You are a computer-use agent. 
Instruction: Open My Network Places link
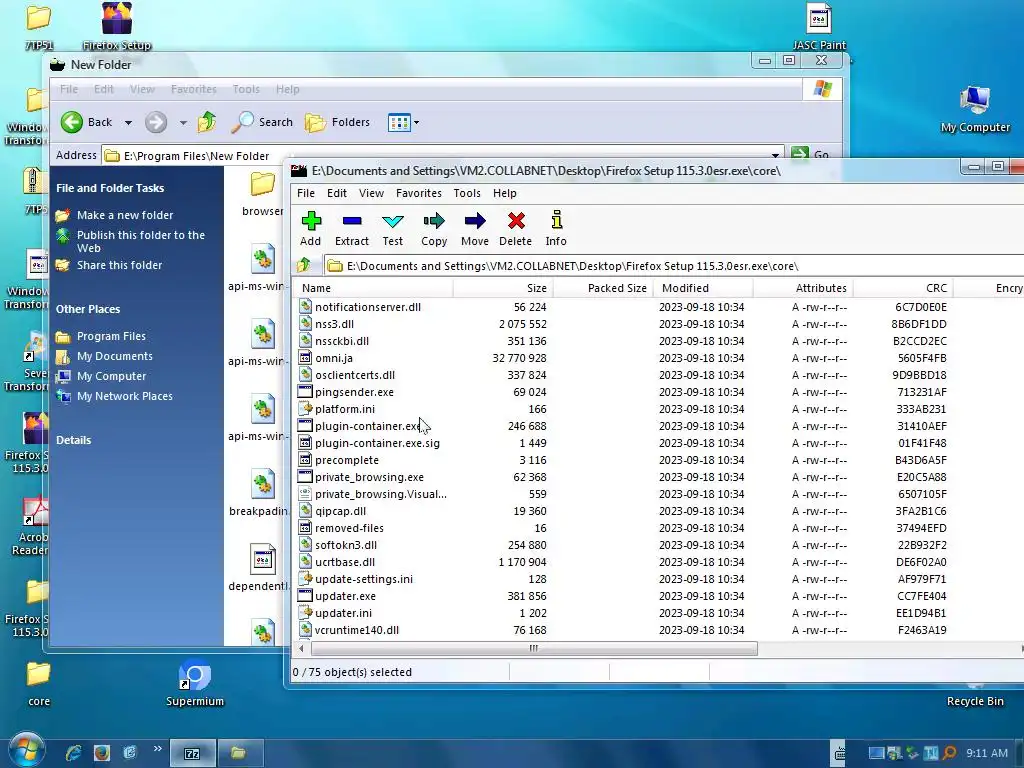point(124,396)
